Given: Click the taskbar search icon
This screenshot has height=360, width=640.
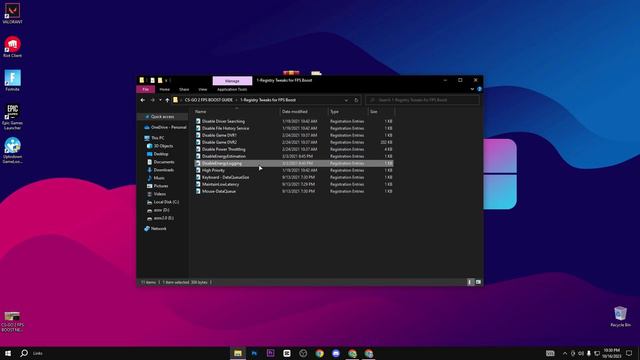Looking at the screenshot, I should coord(24,353).
